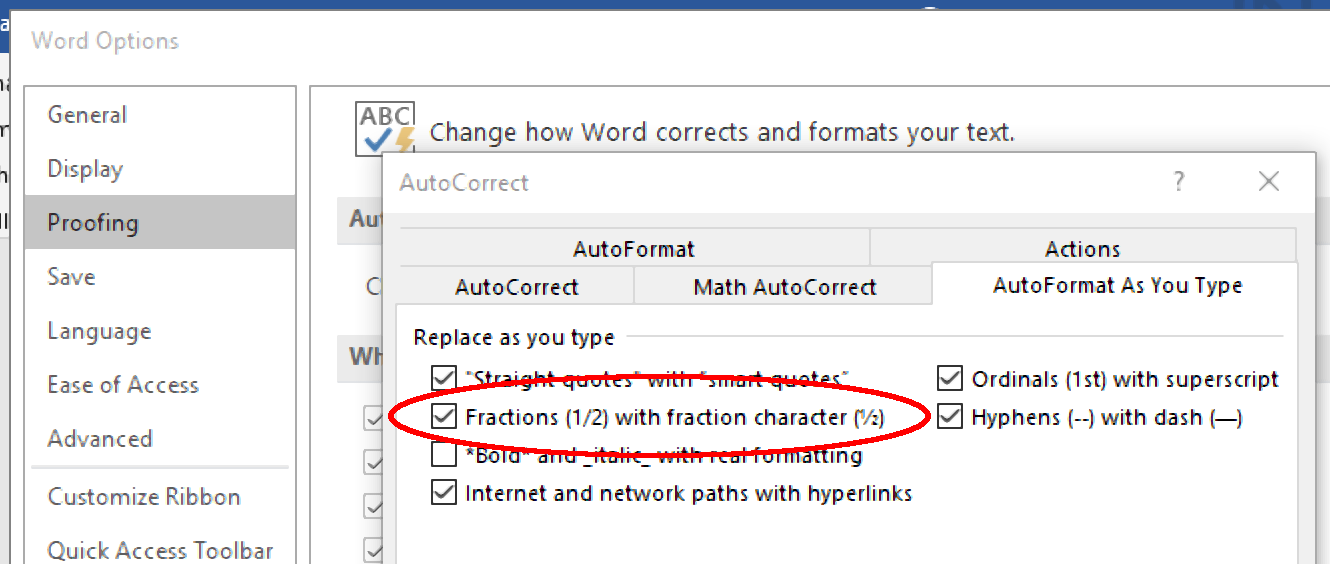
Task: Enable *Bold* and _italic_ real formatting checkbox
Action: tap(443, 456)
